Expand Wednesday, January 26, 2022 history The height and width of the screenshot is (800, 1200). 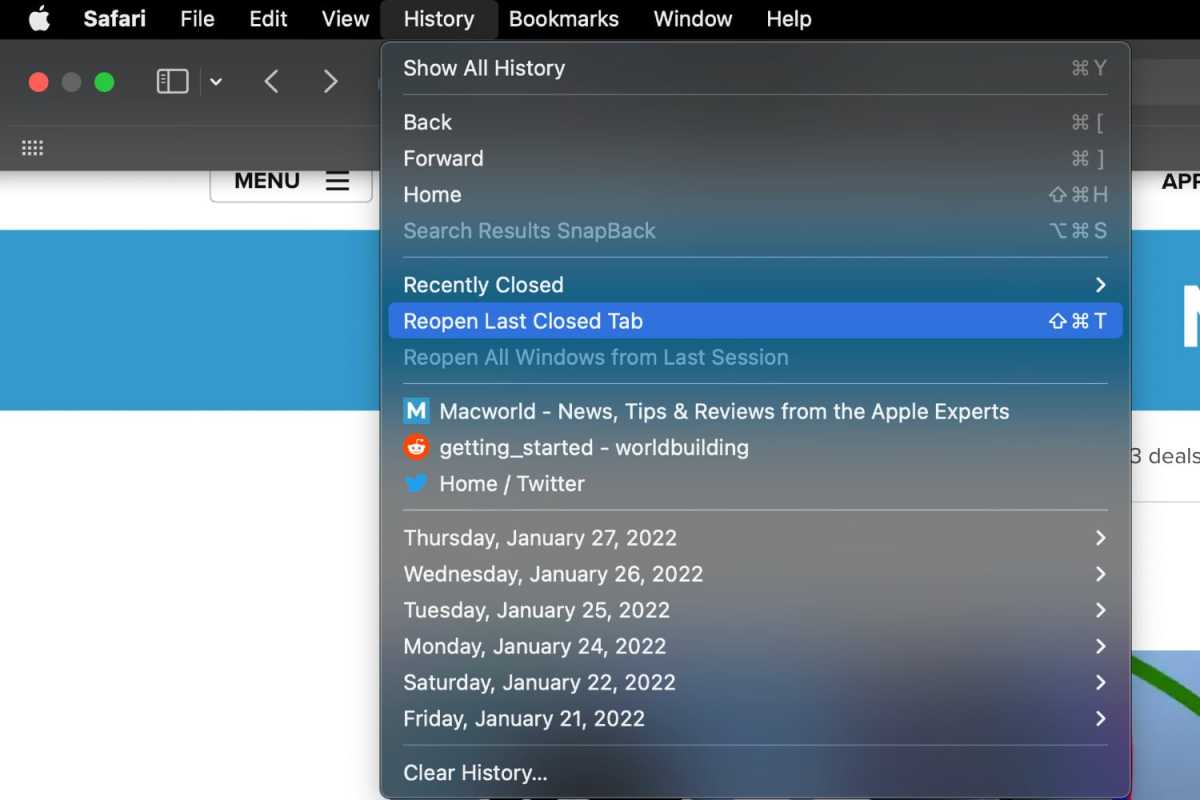click(x=755, y=574)
